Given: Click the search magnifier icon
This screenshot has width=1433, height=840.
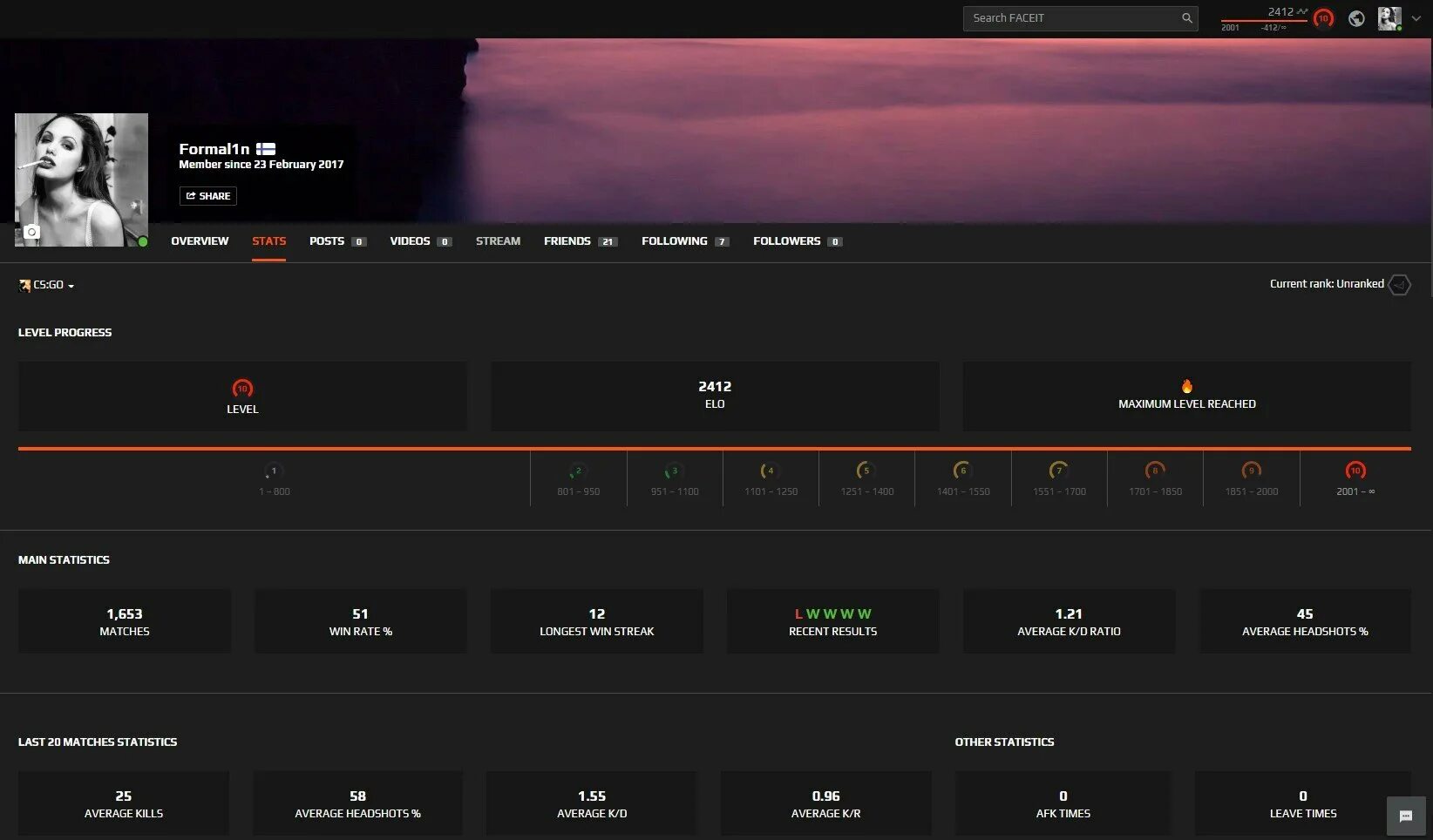Looking at the screenshot, I should pyautogui.click(x=1186, y=18).
